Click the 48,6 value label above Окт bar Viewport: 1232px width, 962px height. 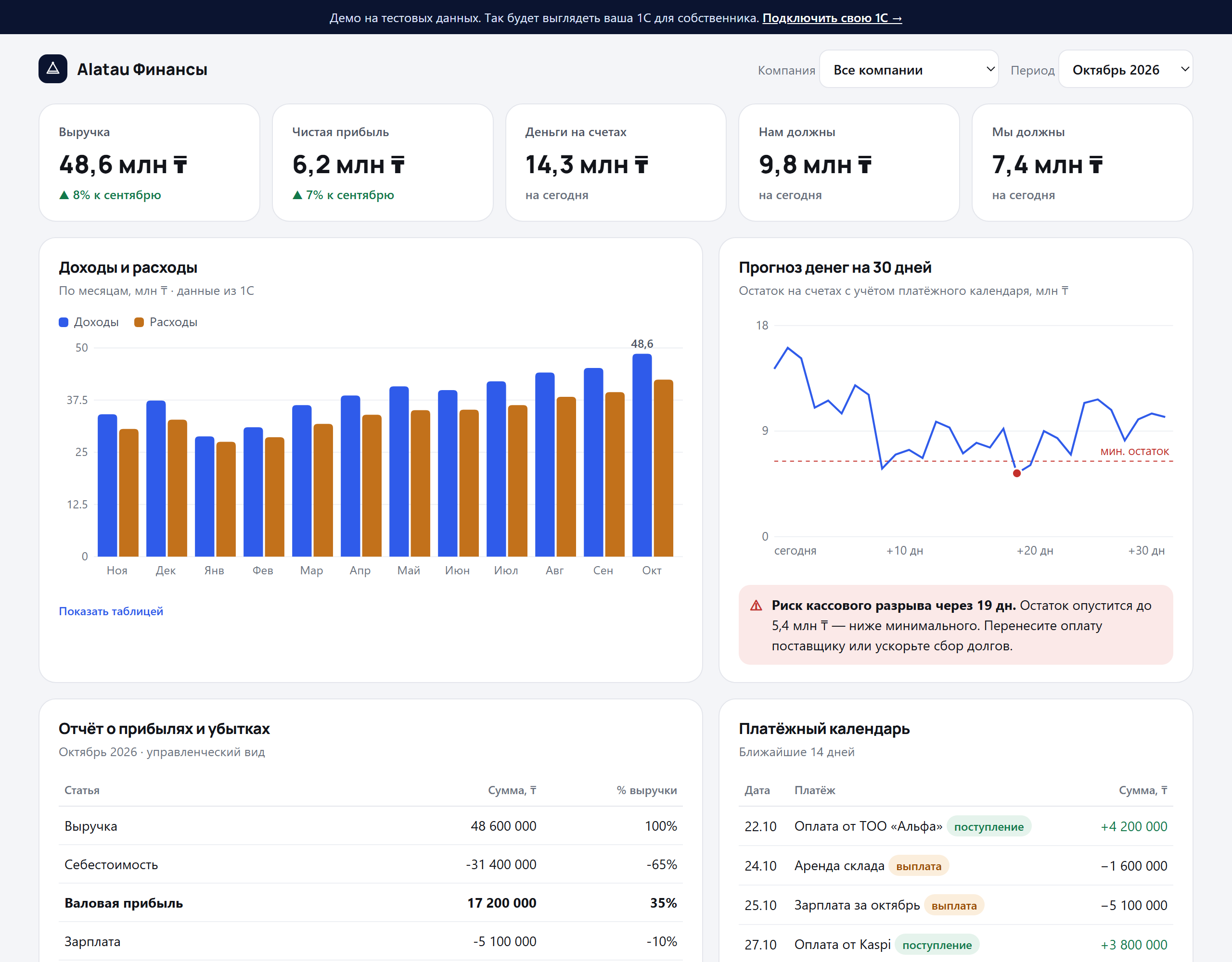tap(642, 344)
